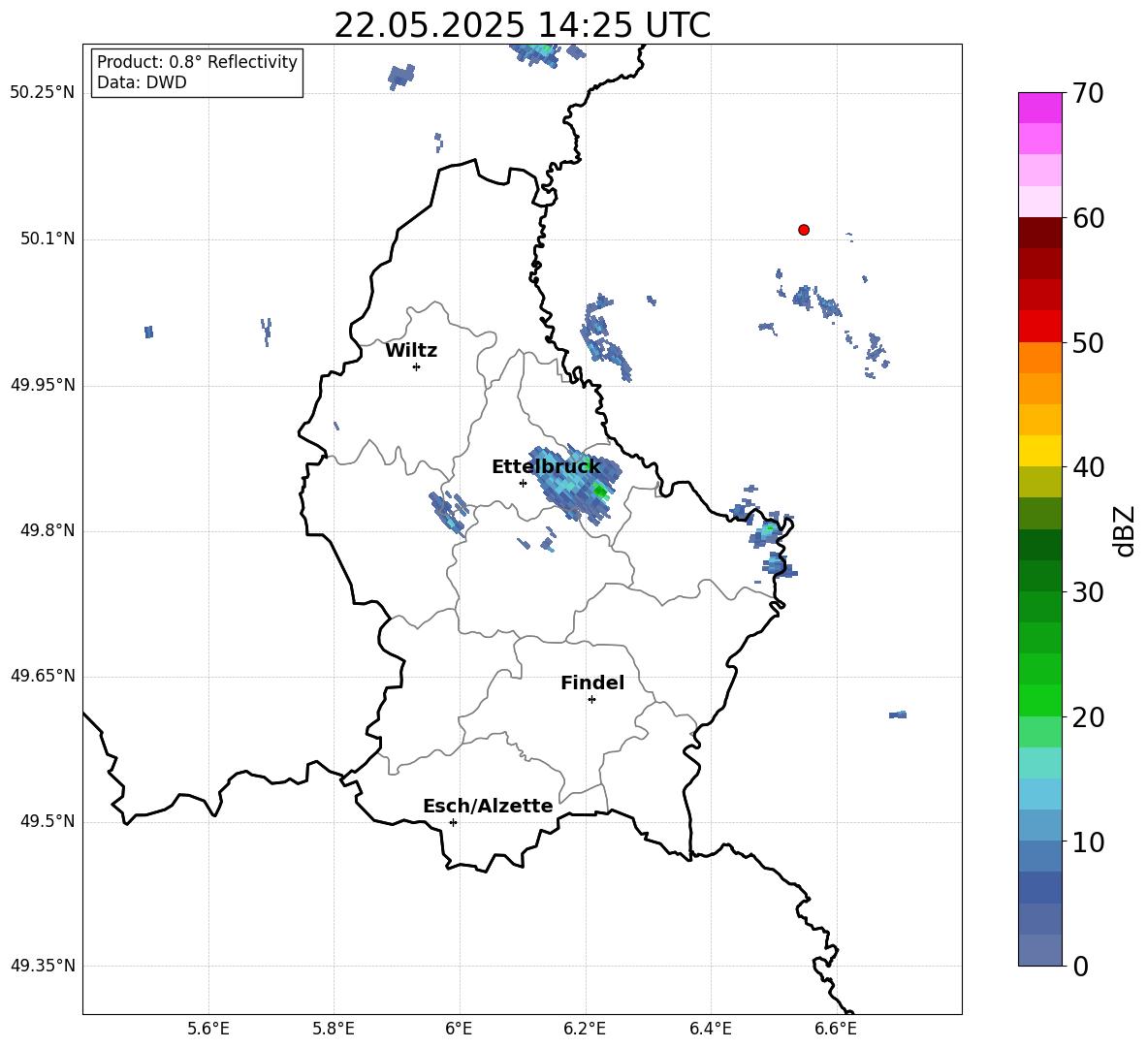Click the dBZ colorbar label

click(1125, 530)
